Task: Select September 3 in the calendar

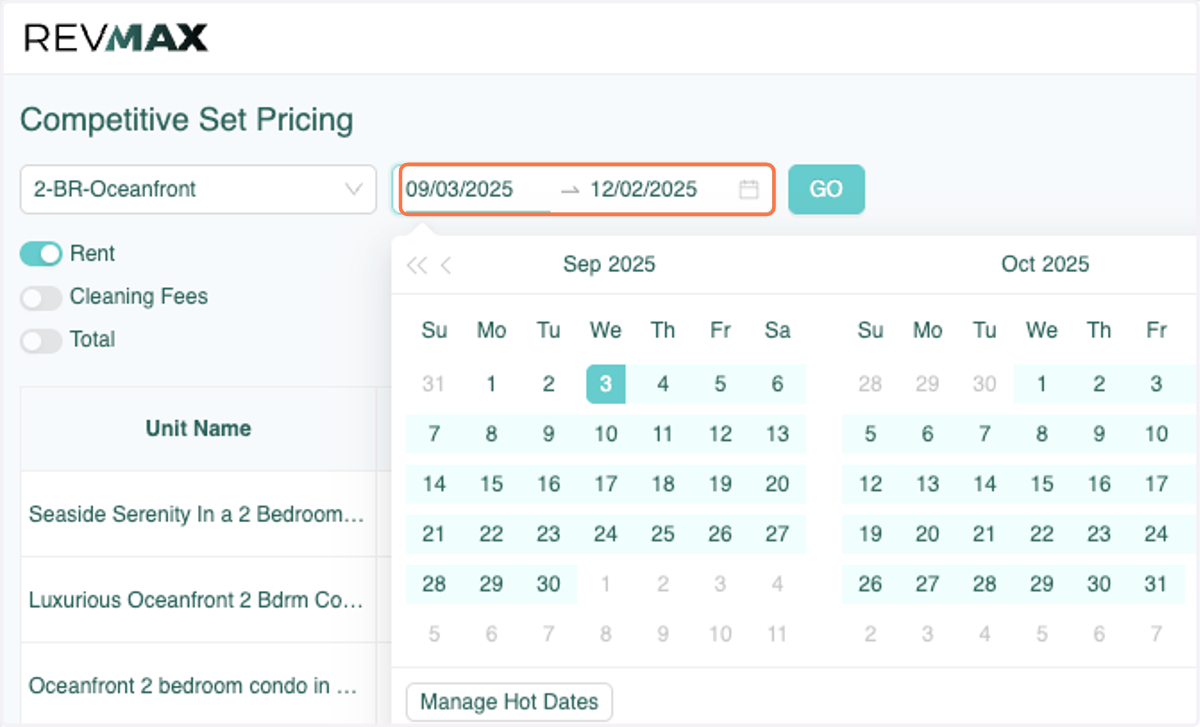Action: click(x=606, y=384)
